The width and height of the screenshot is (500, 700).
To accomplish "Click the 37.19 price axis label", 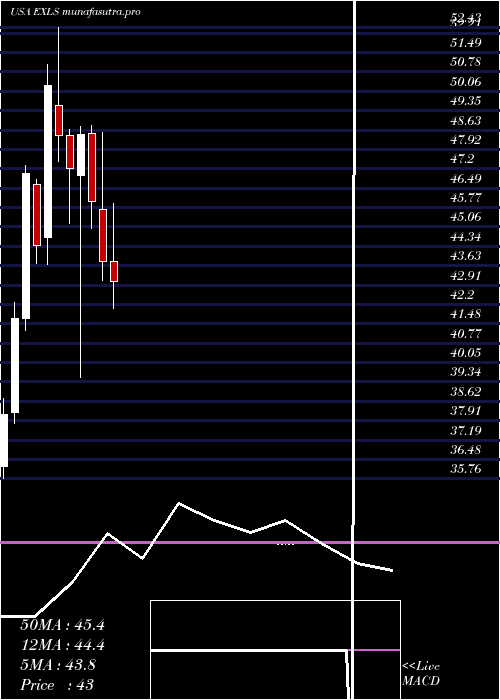I will coord(465,430).
